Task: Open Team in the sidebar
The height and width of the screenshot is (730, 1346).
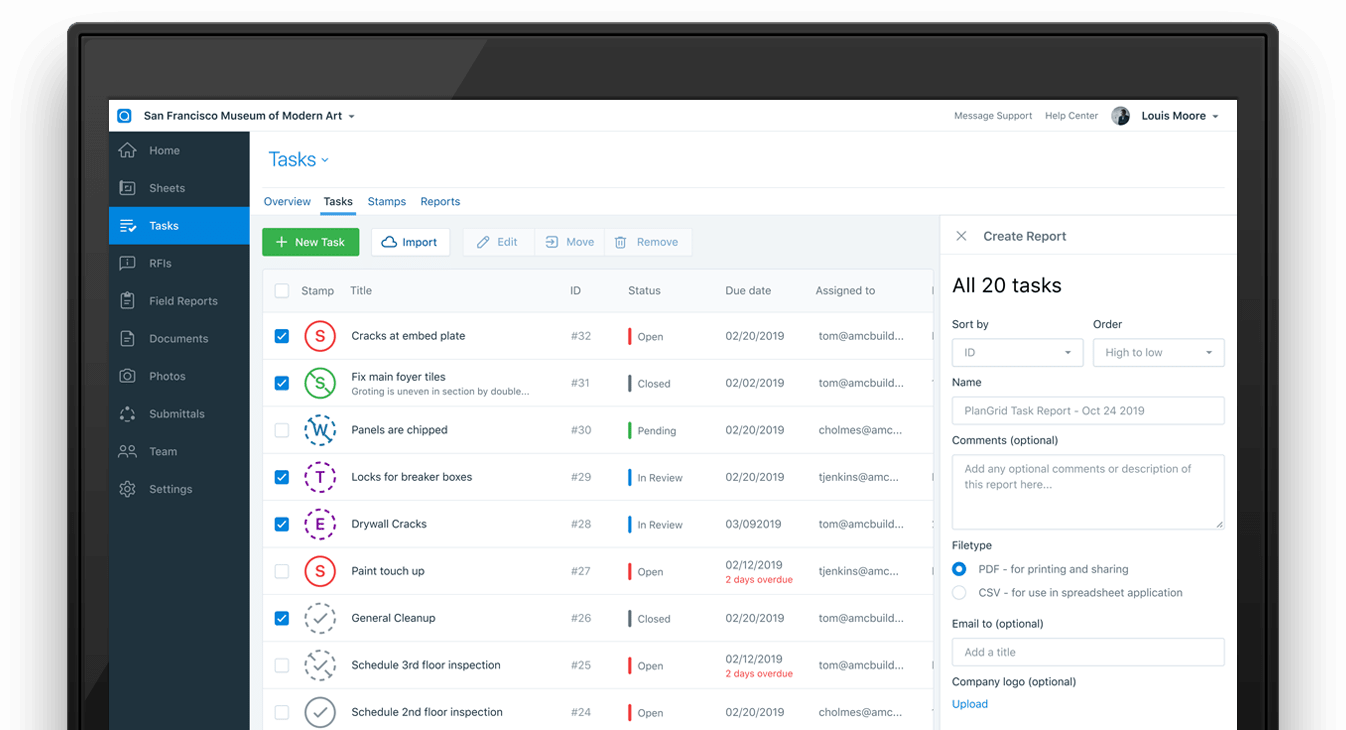Action: [179, 452]
